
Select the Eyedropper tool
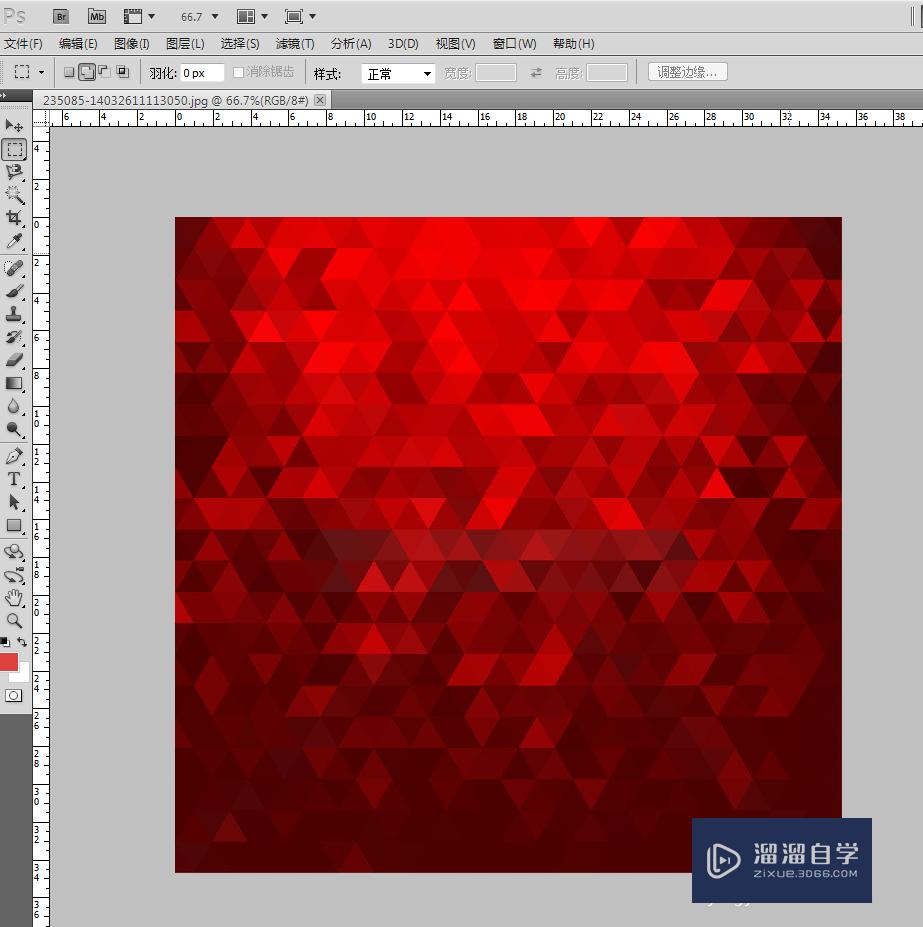tap(14, 241)
